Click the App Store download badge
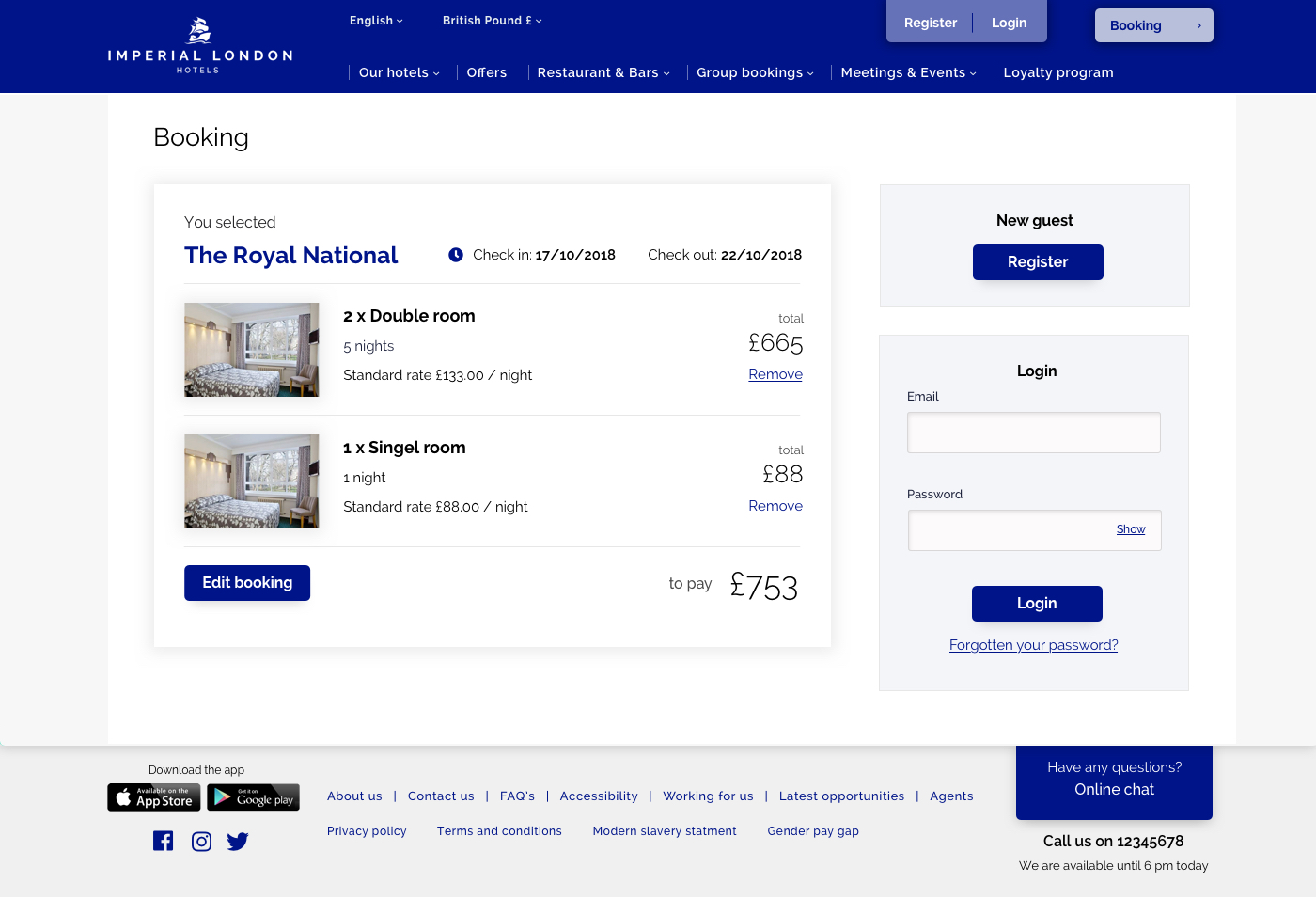Viewport: 1316px width, 899px height. coord(154,797)
